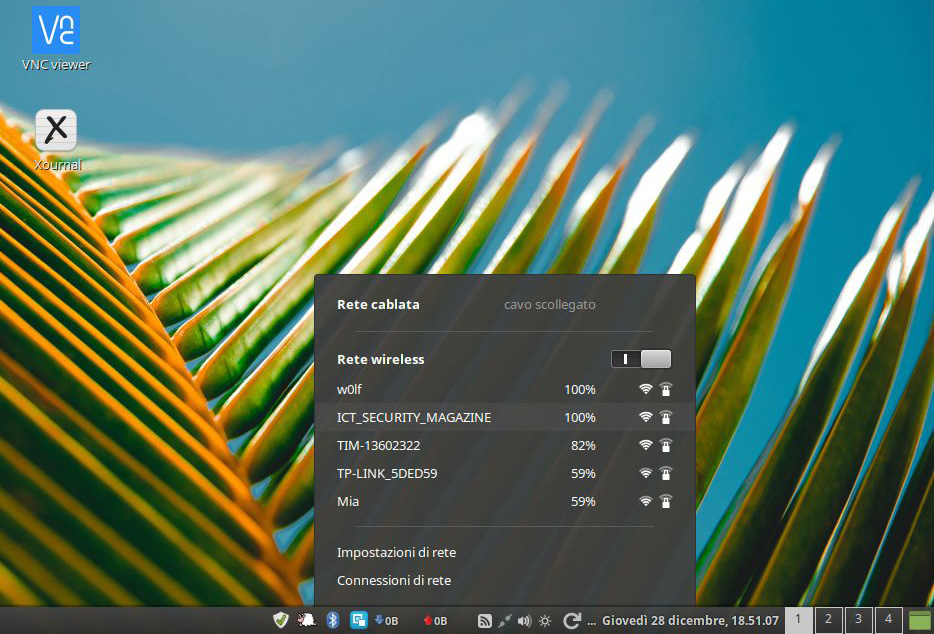Open the RSS feed applet icon
The image size is (934, 634).
tap(485, 621)
